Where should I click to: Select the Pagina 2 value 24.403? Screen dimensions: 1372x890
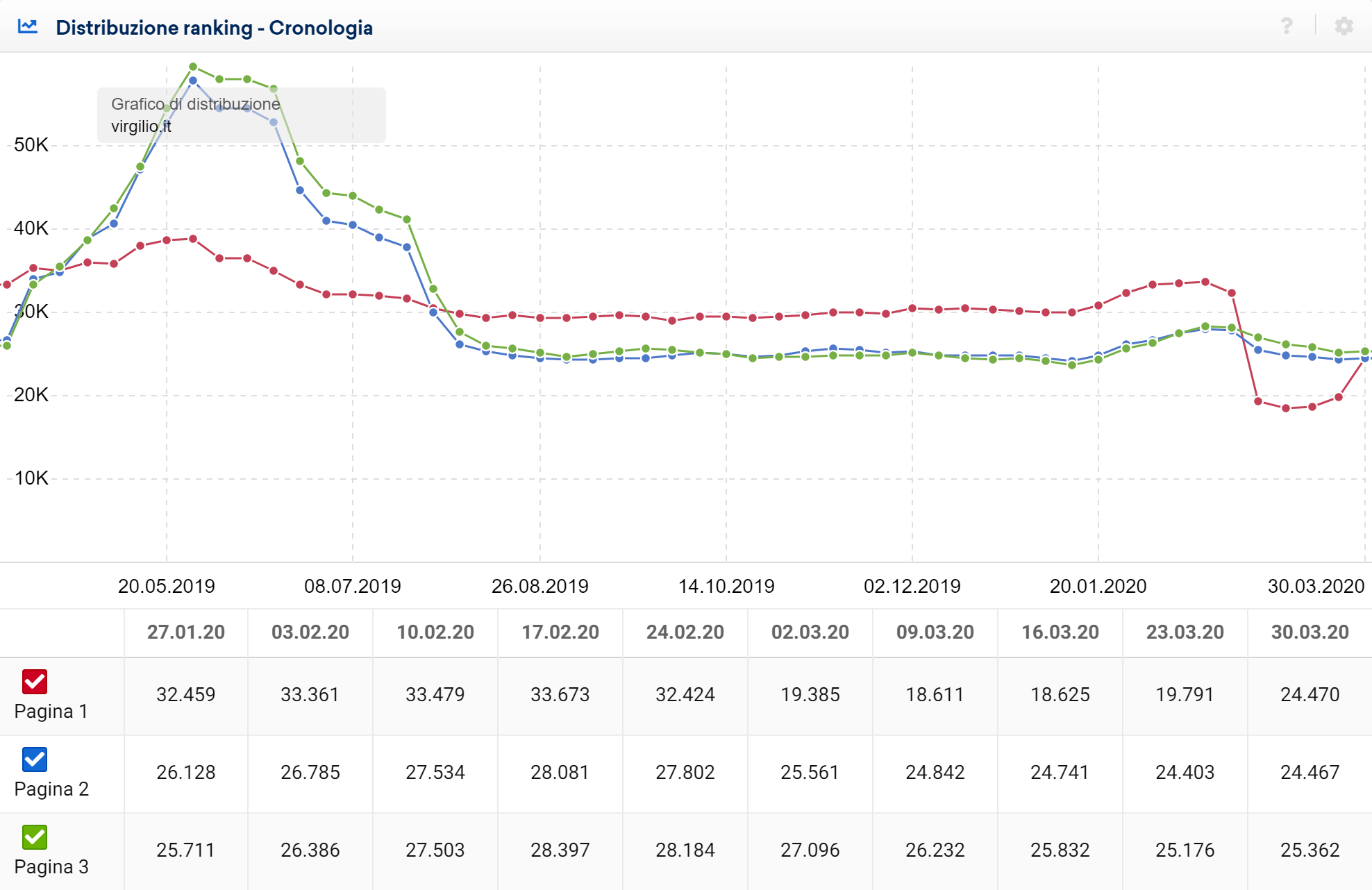coord(1185,773)
